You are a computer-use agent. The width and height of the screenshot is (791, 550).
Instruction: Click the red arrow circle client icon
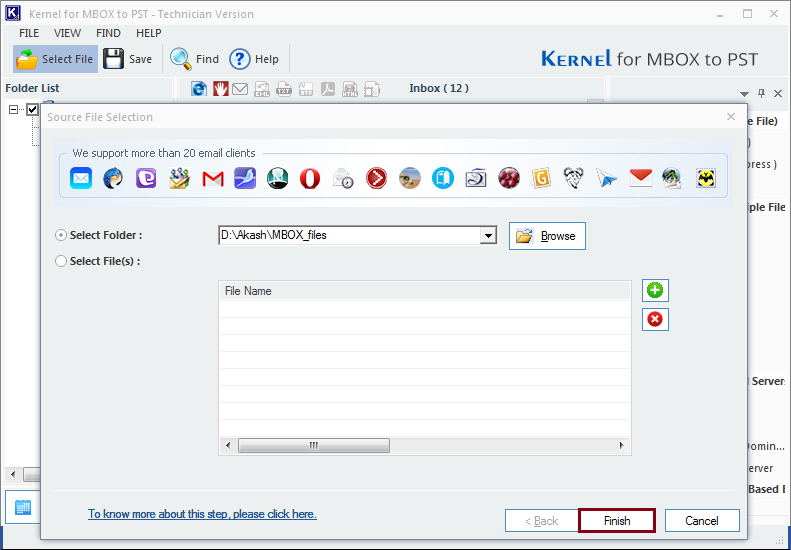pyautogui.click(x=376, y=178)
